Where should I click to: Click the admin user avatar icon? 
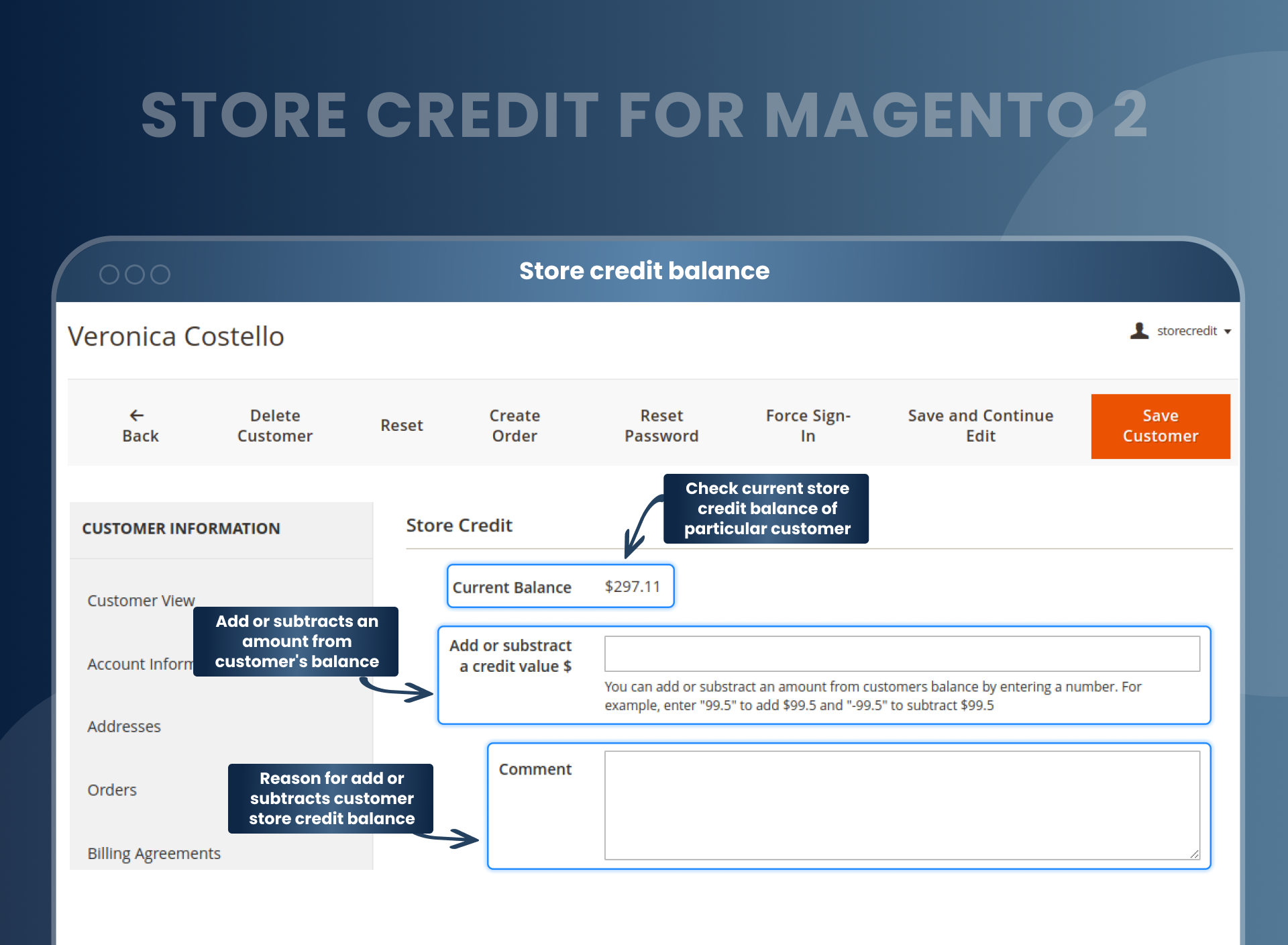(1138, 330)
